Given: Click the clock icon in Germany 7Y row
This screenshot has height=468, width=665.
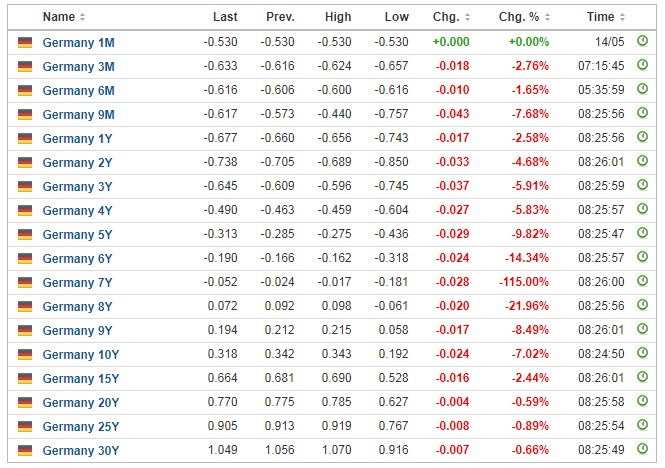Looking at the screenshot, I should (x=643, y=280).
